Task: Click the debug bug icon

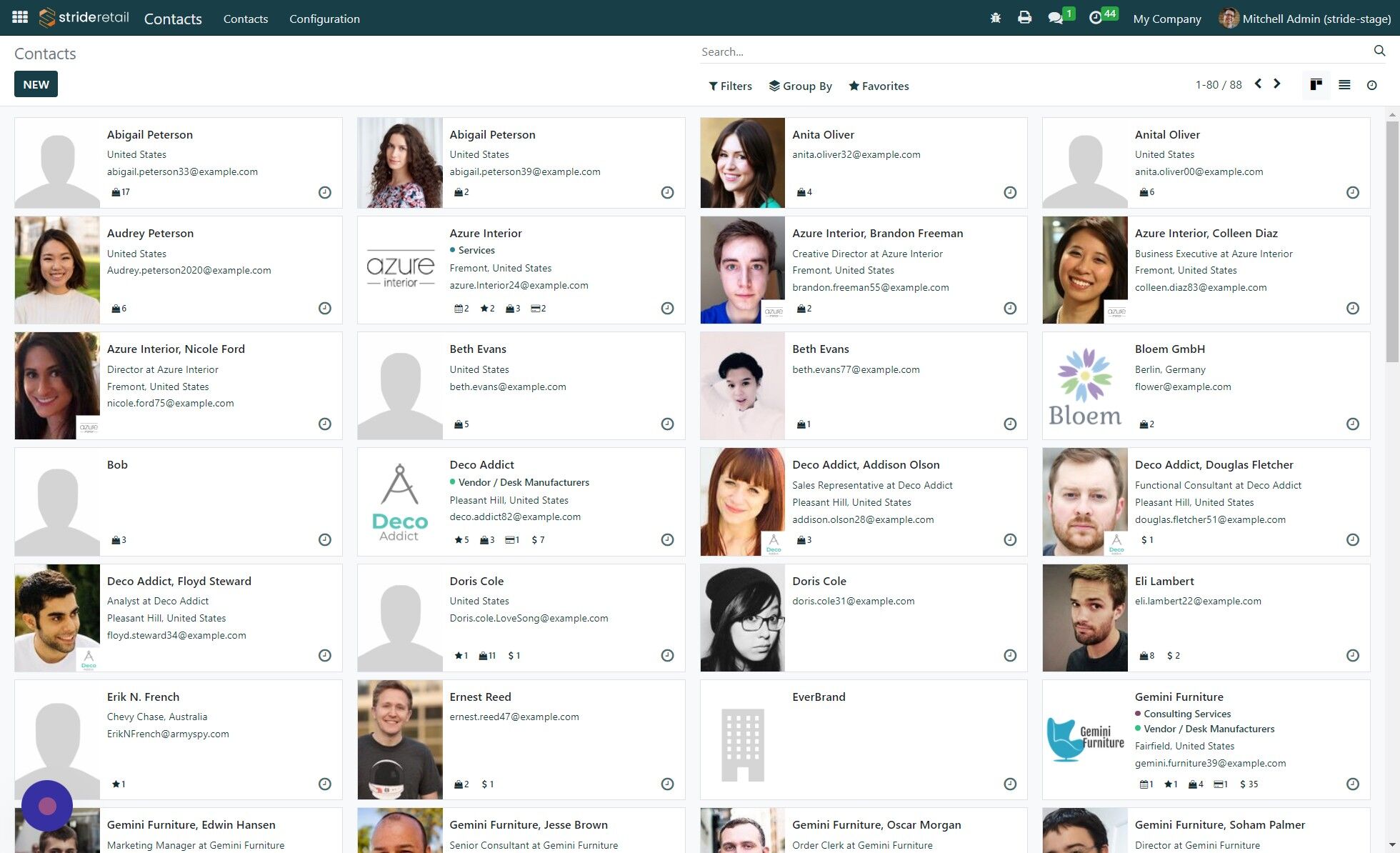Action: pyautogui.click(x=995, y=17)
